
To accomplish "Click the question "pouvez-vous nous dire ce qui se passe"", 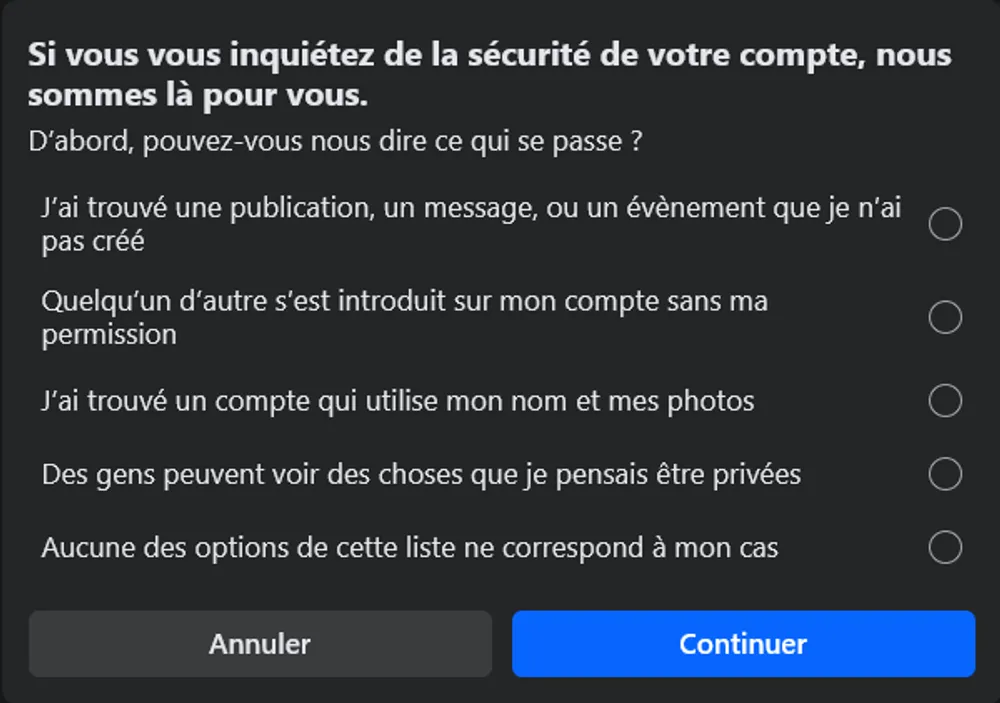I will click(342, 141).
